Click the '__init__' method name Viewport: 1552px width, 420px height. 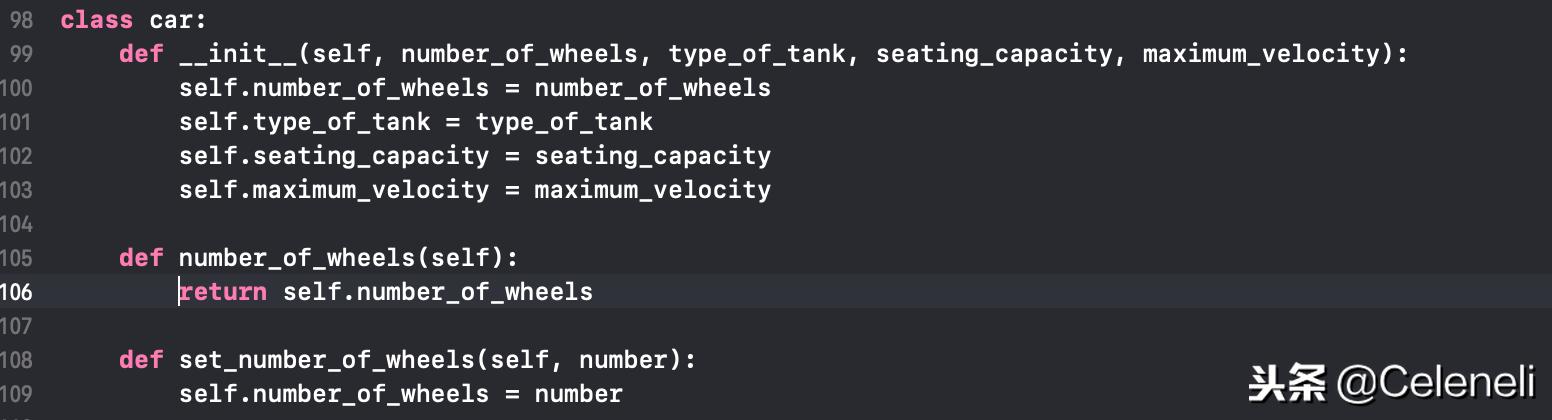click(237, 54)
